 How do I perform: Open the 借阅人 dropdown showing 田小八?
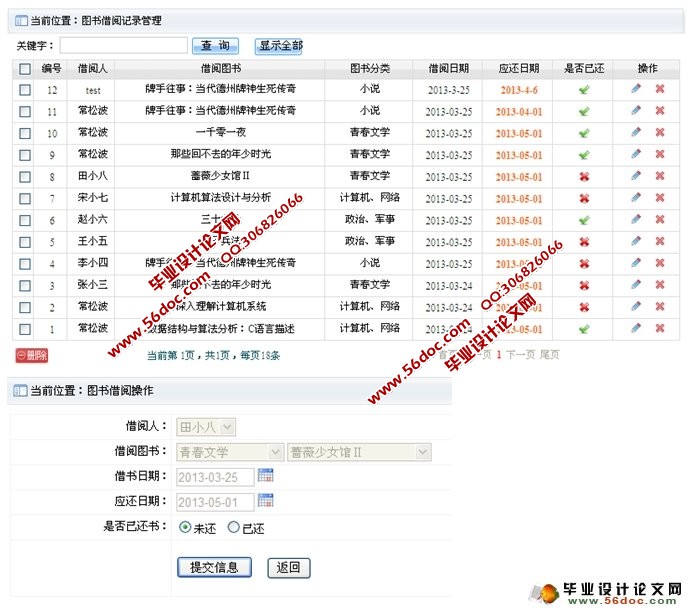point(206,427)
